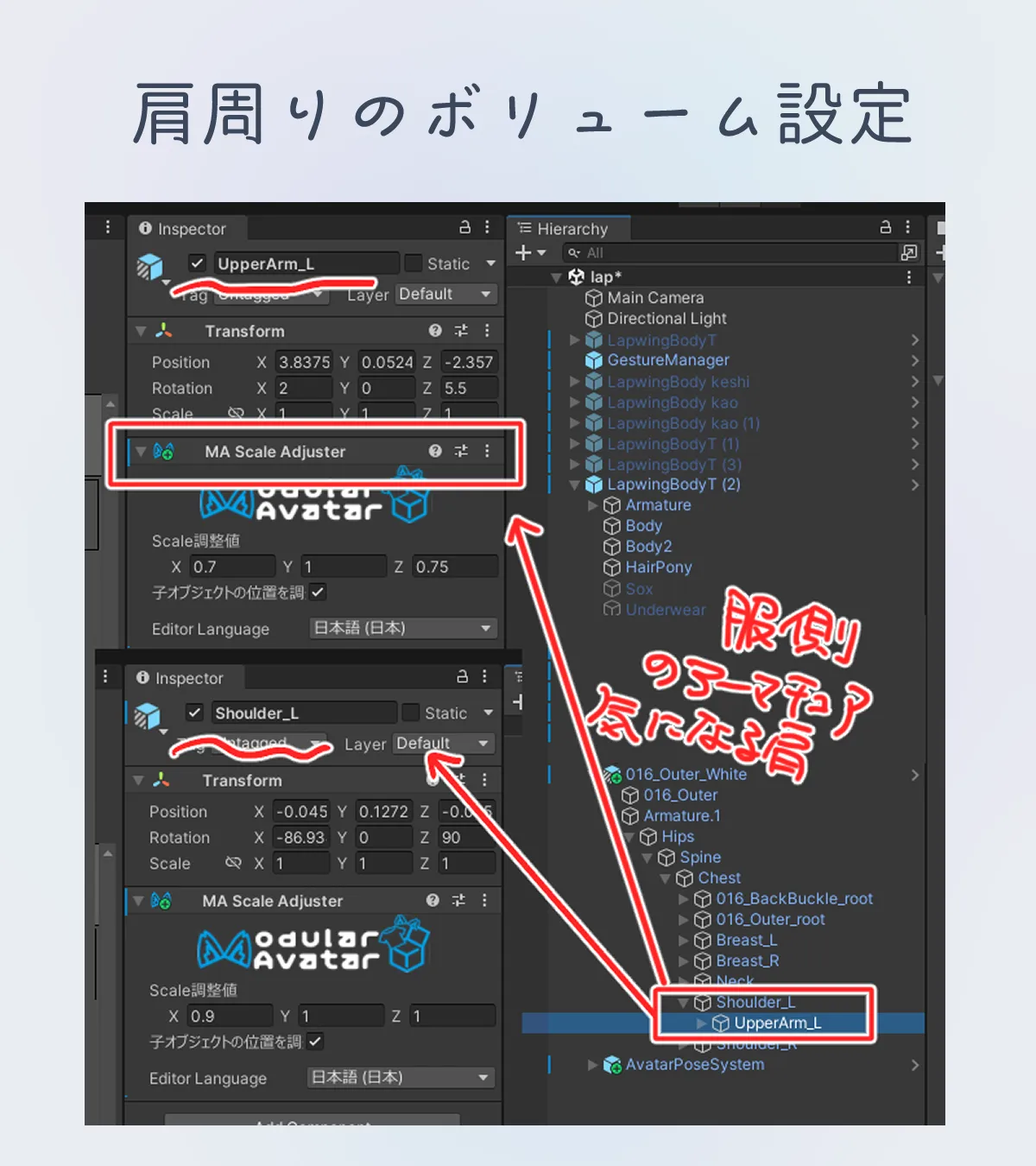The height and width of the screenshot is (1166, 1036).
Task: Enable the Static checkbox for Shoulder_L
Action: click(412, 713)
